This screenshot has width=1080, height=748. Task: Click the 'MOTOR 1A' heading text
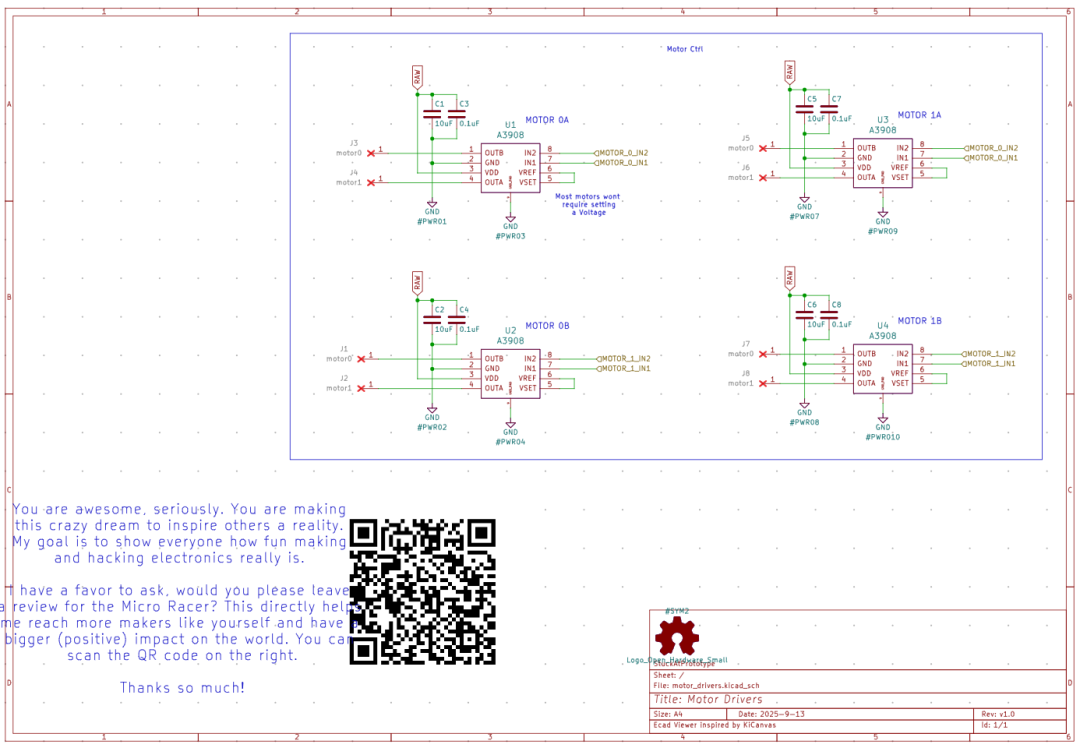[x=920, y=115]
